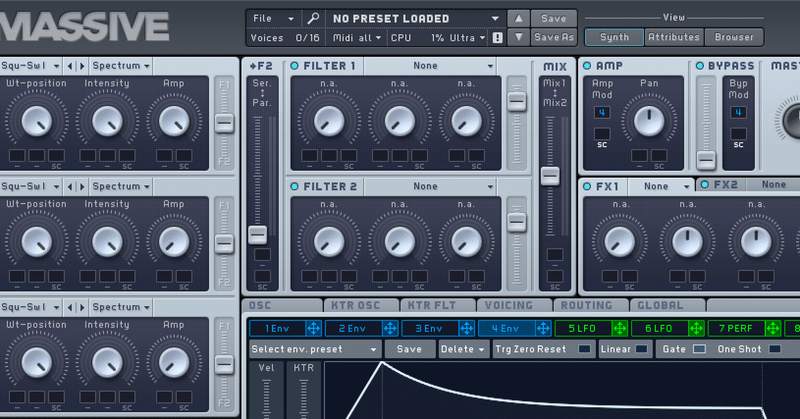Click the exclamation panic button icon
800x419 pixels.
[x=497, y=38]
